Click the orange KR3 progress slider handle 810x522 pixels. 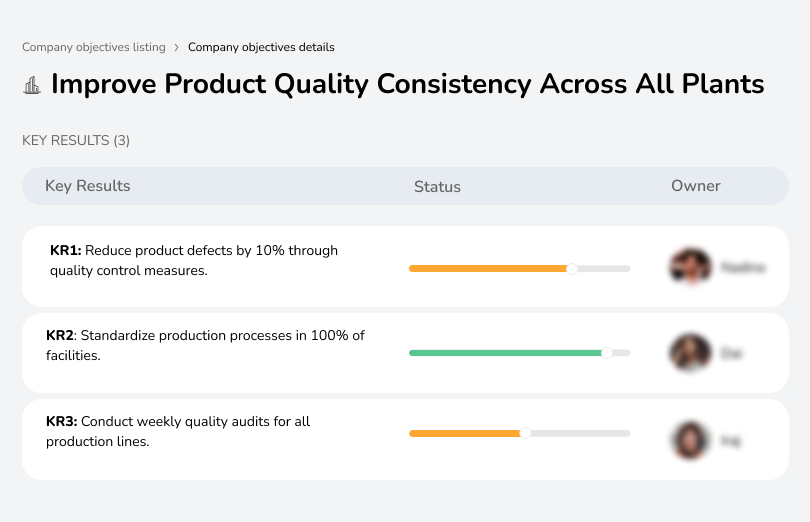(x=525, y=433)
